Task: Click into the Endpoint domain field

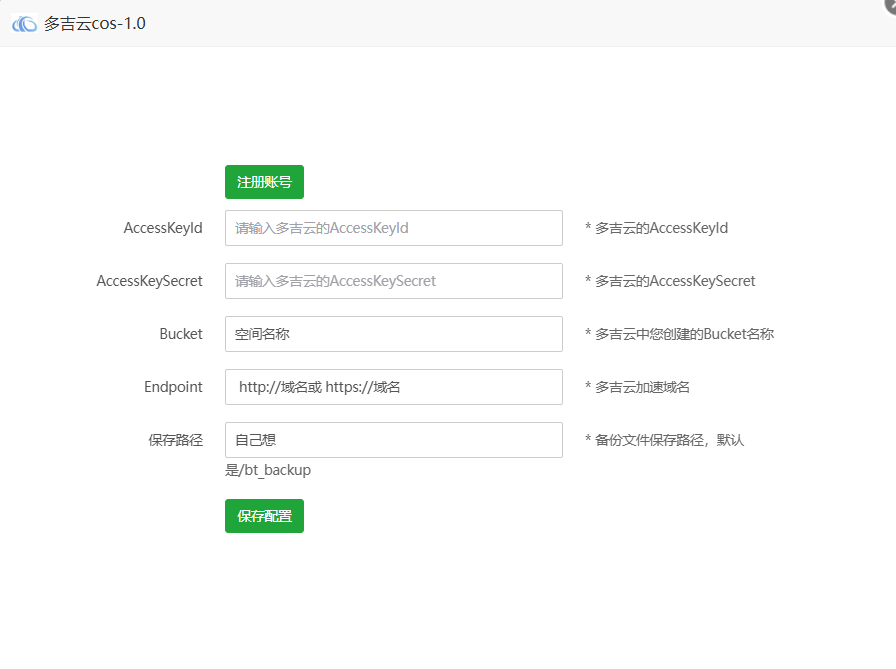Action: (393, 387)
